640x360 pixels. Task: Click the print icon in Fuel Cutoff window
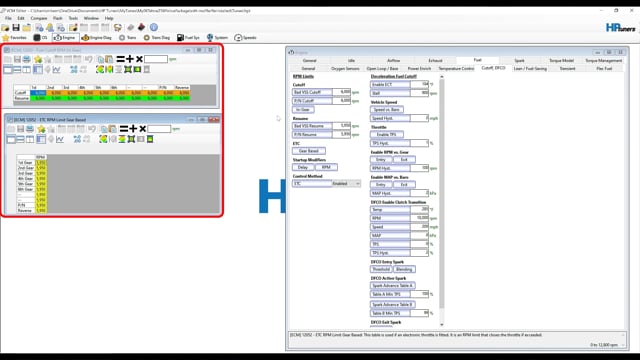(x=27, y=59)
